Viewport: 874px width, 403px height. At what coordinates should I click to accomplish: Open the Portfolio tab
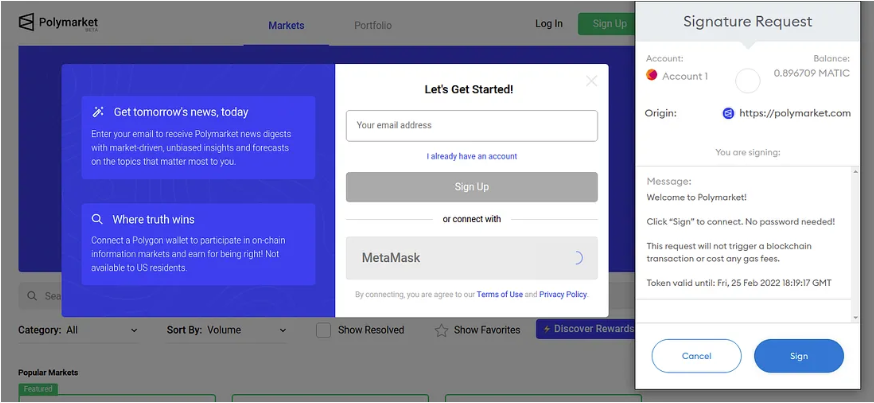click(x=373, y=25)
